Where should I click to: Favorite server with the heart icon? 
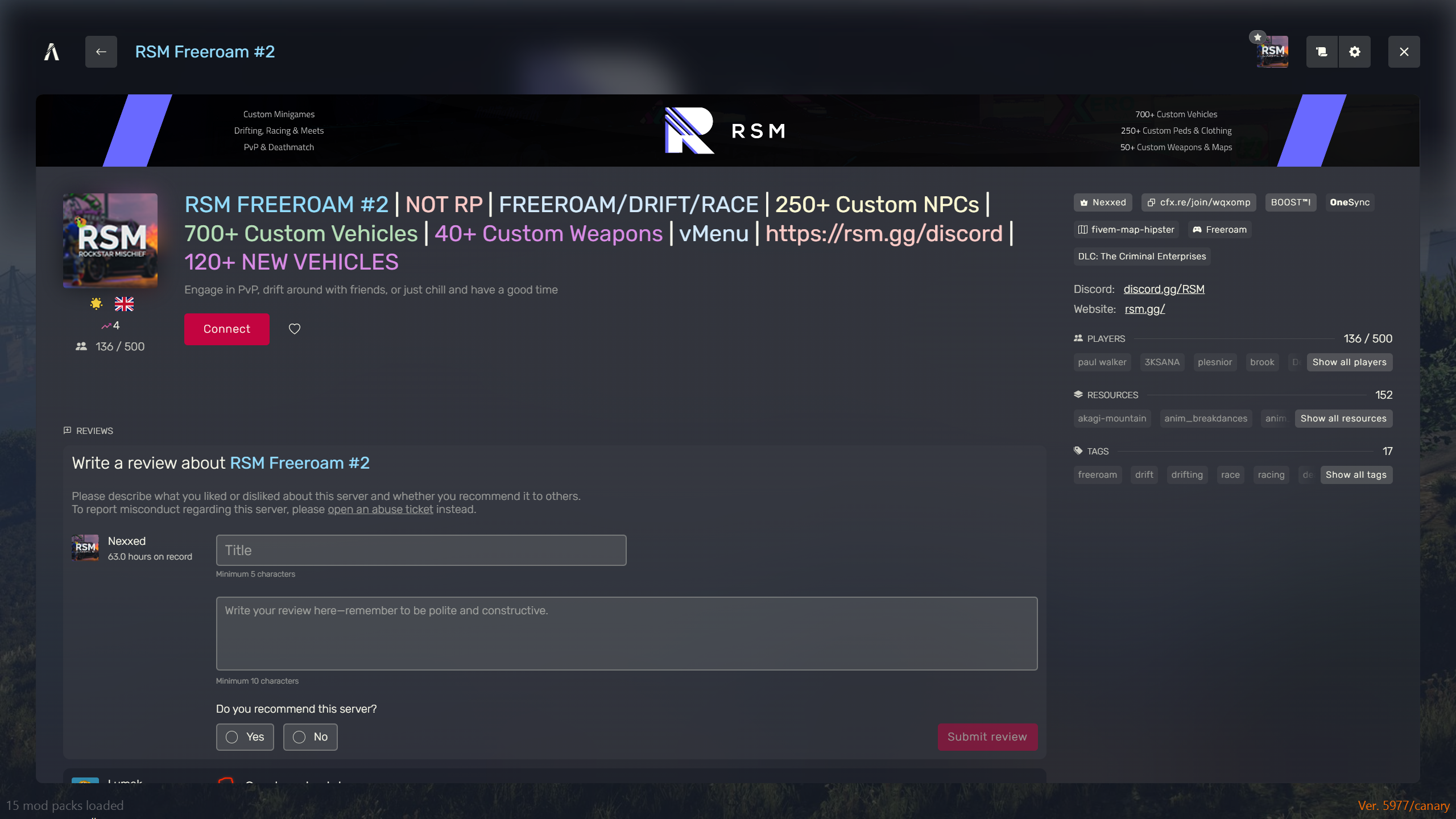(x=295, y=329)
